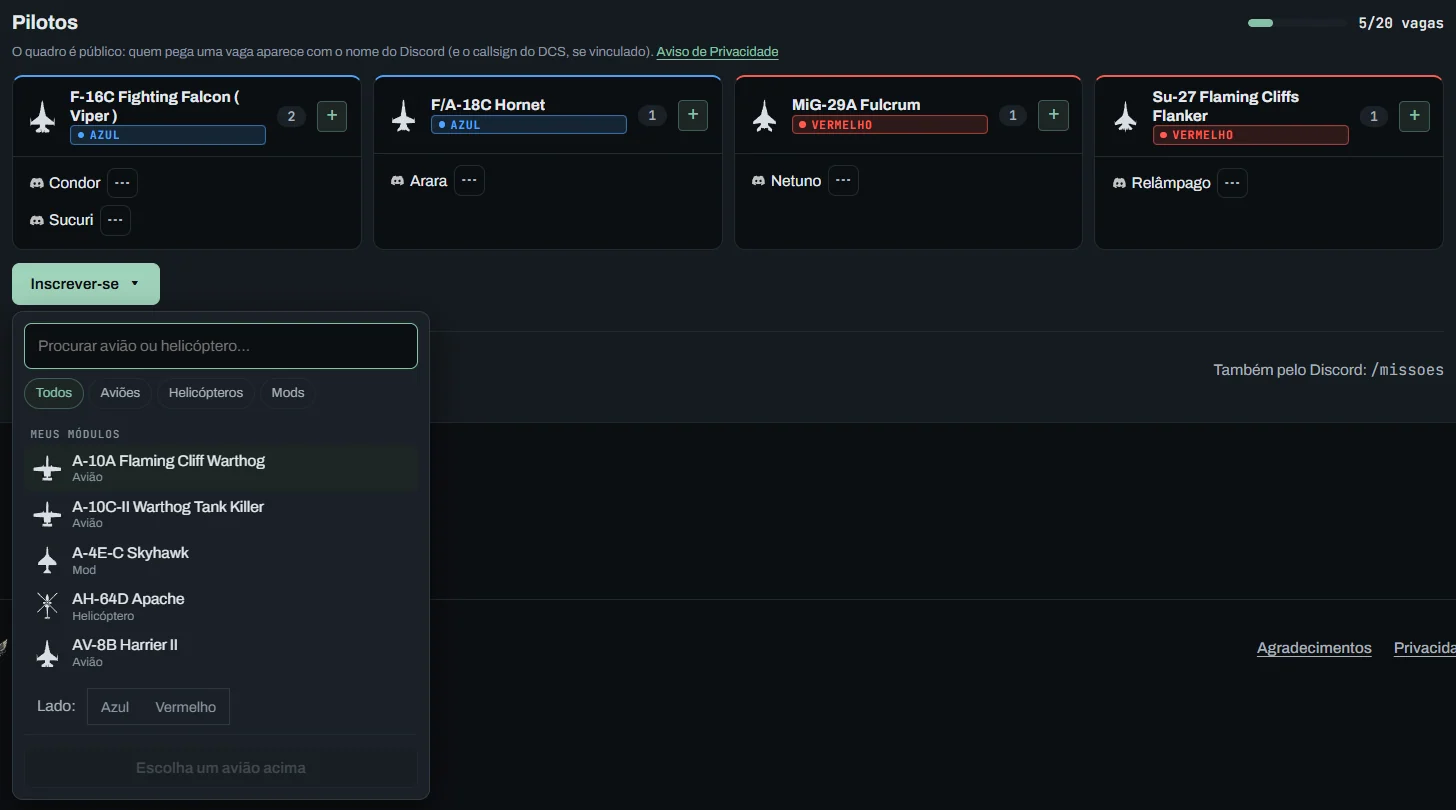Click the F-16C Fighting Falcon jet icon

42,116
